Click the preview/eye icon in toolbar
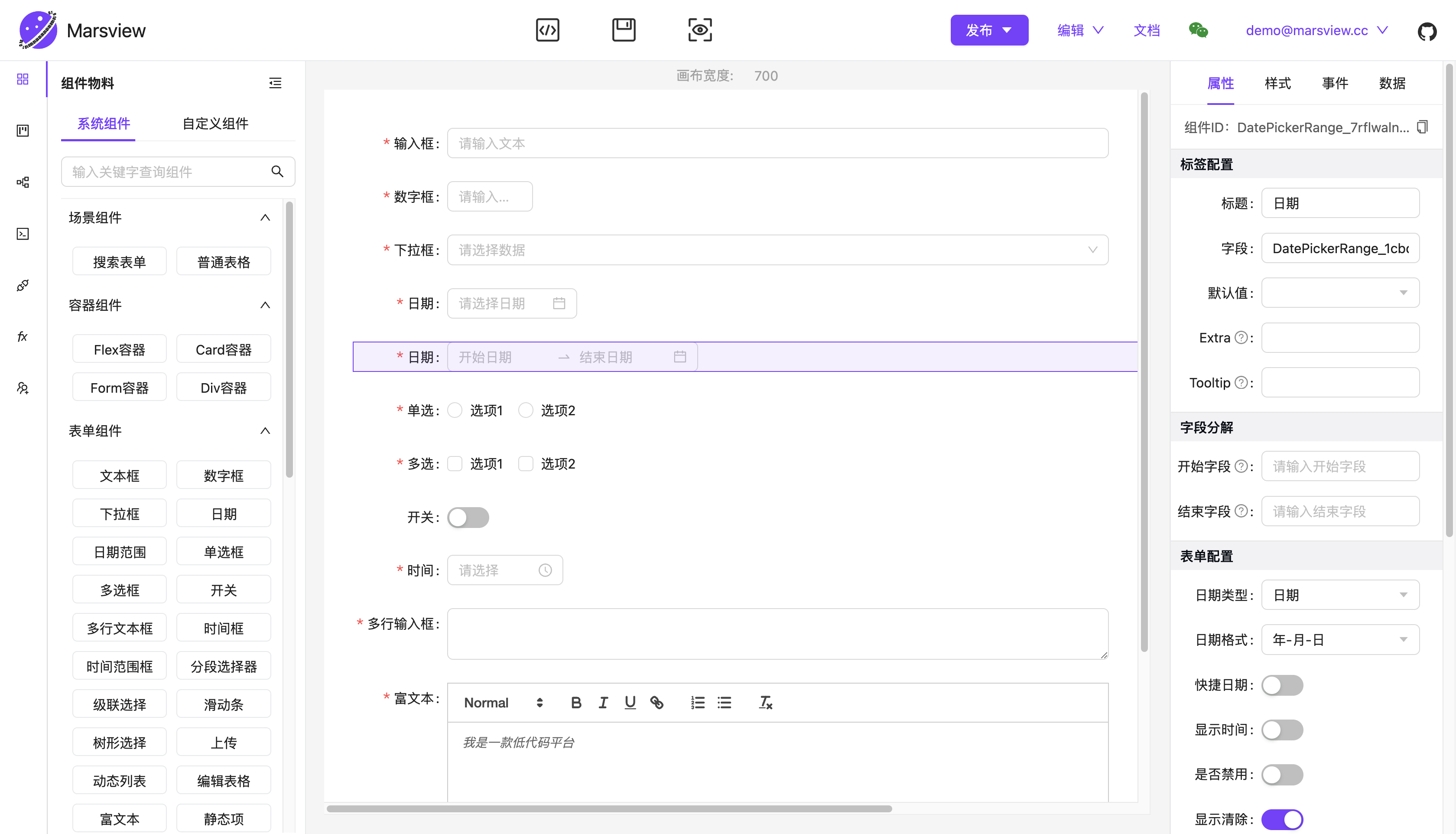The width and height of the screenshot is (1456, 834). [x=700, y=30]
